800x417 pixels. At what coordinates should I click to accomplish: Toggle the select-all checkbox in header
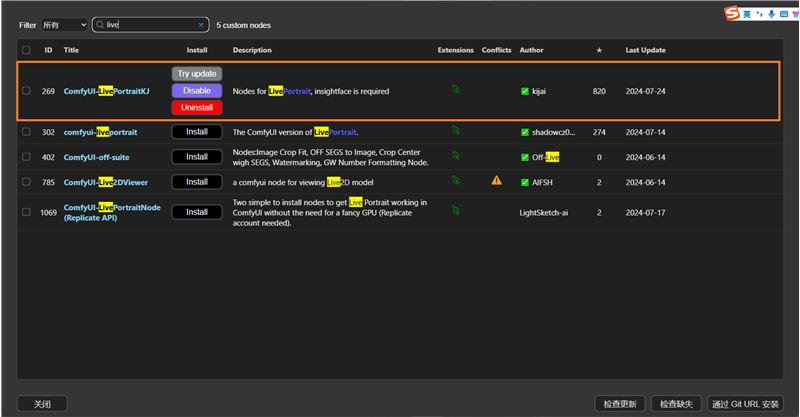pyautogui.click(x=26, y=50)
